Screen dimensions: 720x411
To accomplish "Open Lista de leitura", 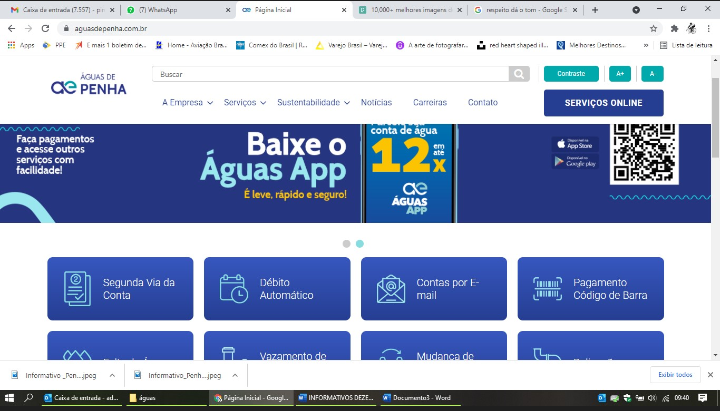I will click(x=686, y=45).
